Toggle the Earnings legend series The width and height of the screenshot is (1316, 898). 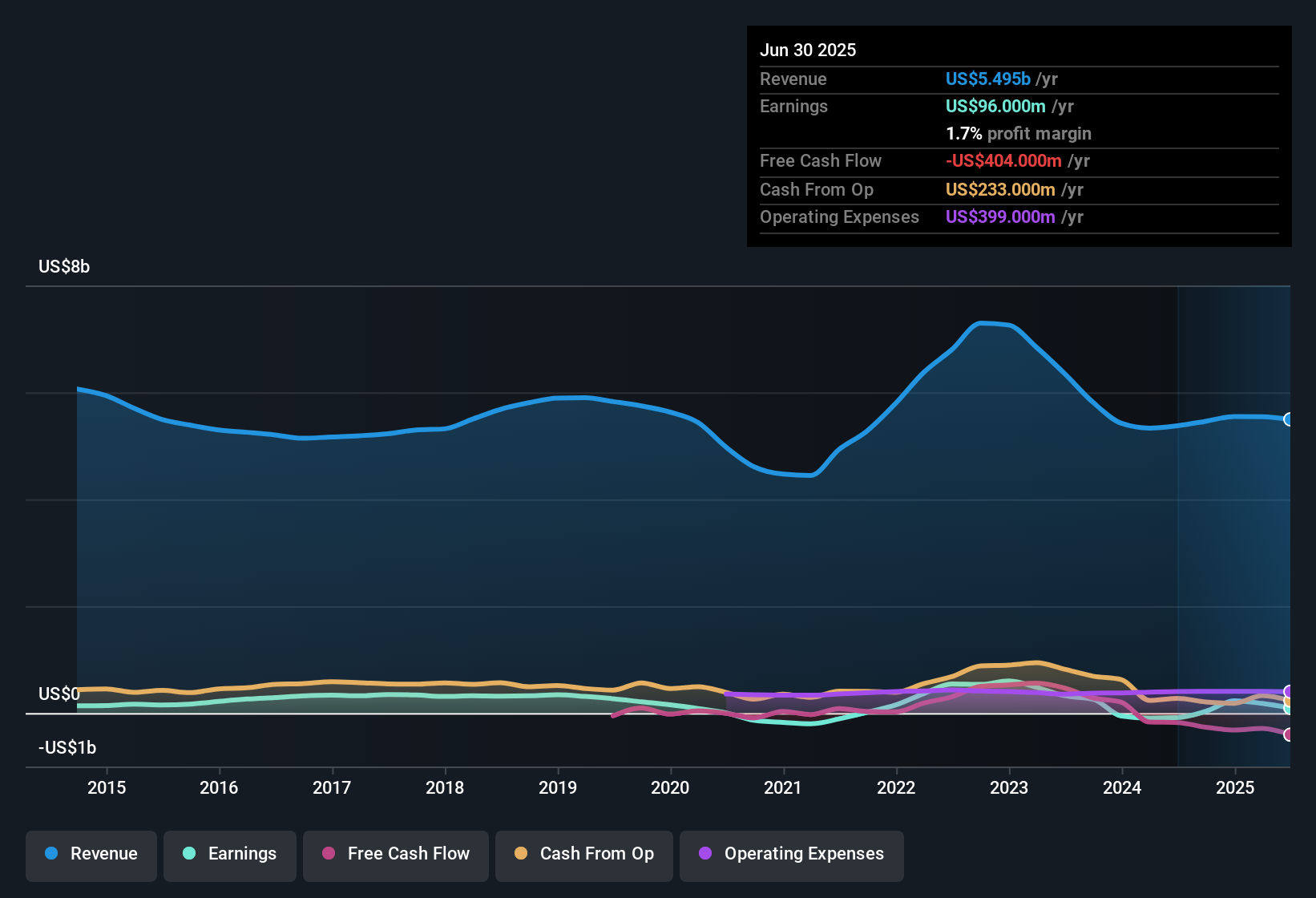point(230,854)
